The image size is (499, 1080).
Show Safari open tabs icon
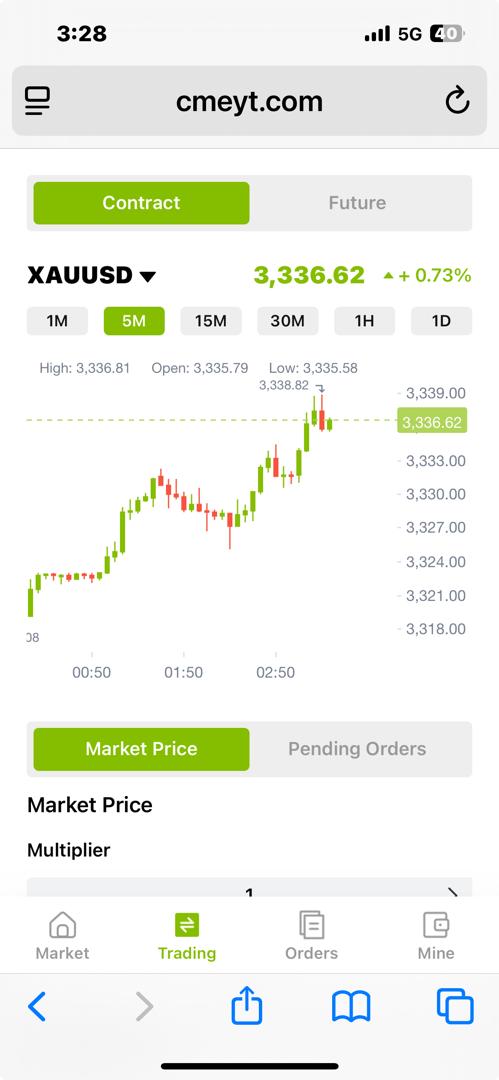(456, 1006)
